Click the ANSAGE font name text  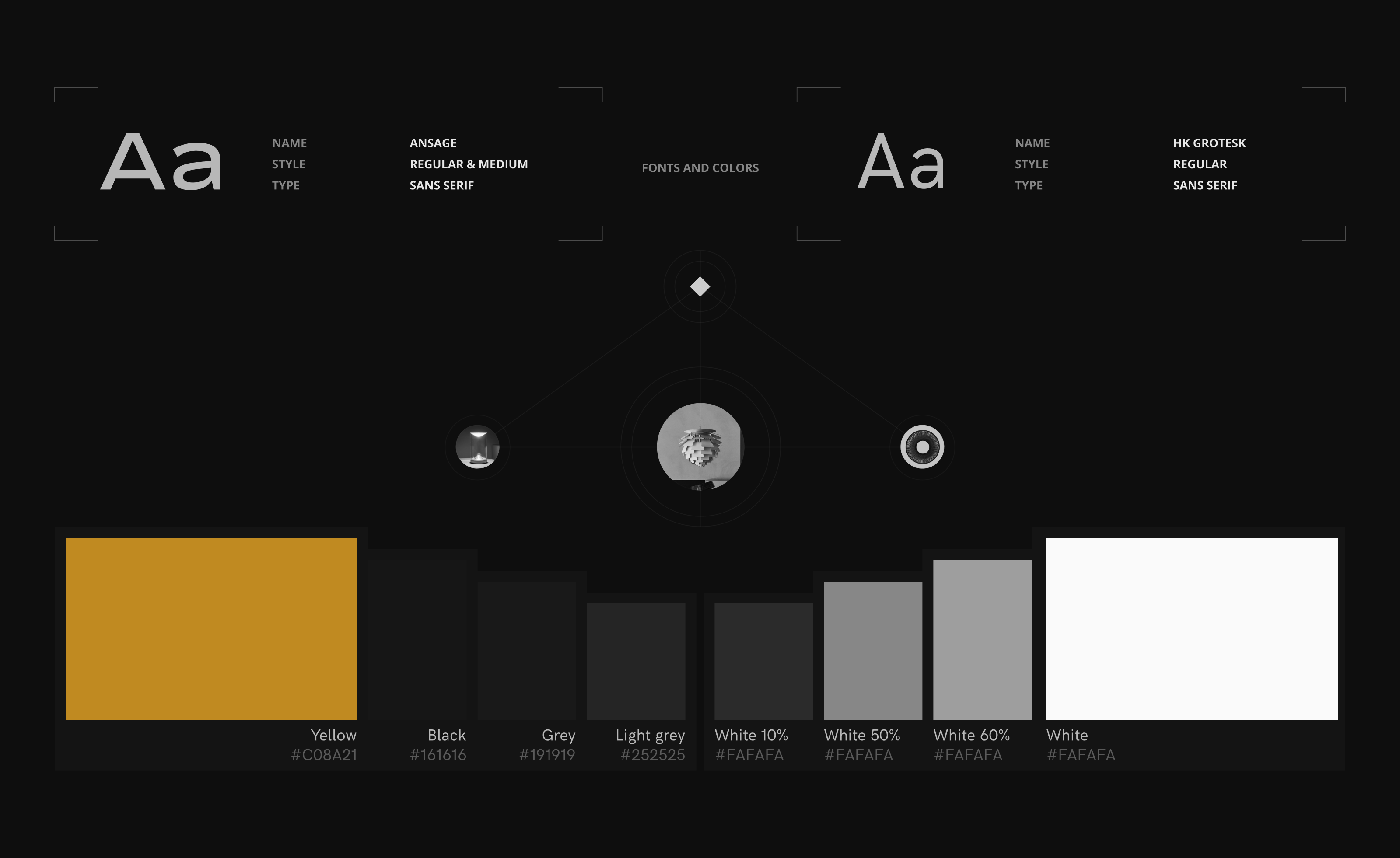(x=433, y=143)
